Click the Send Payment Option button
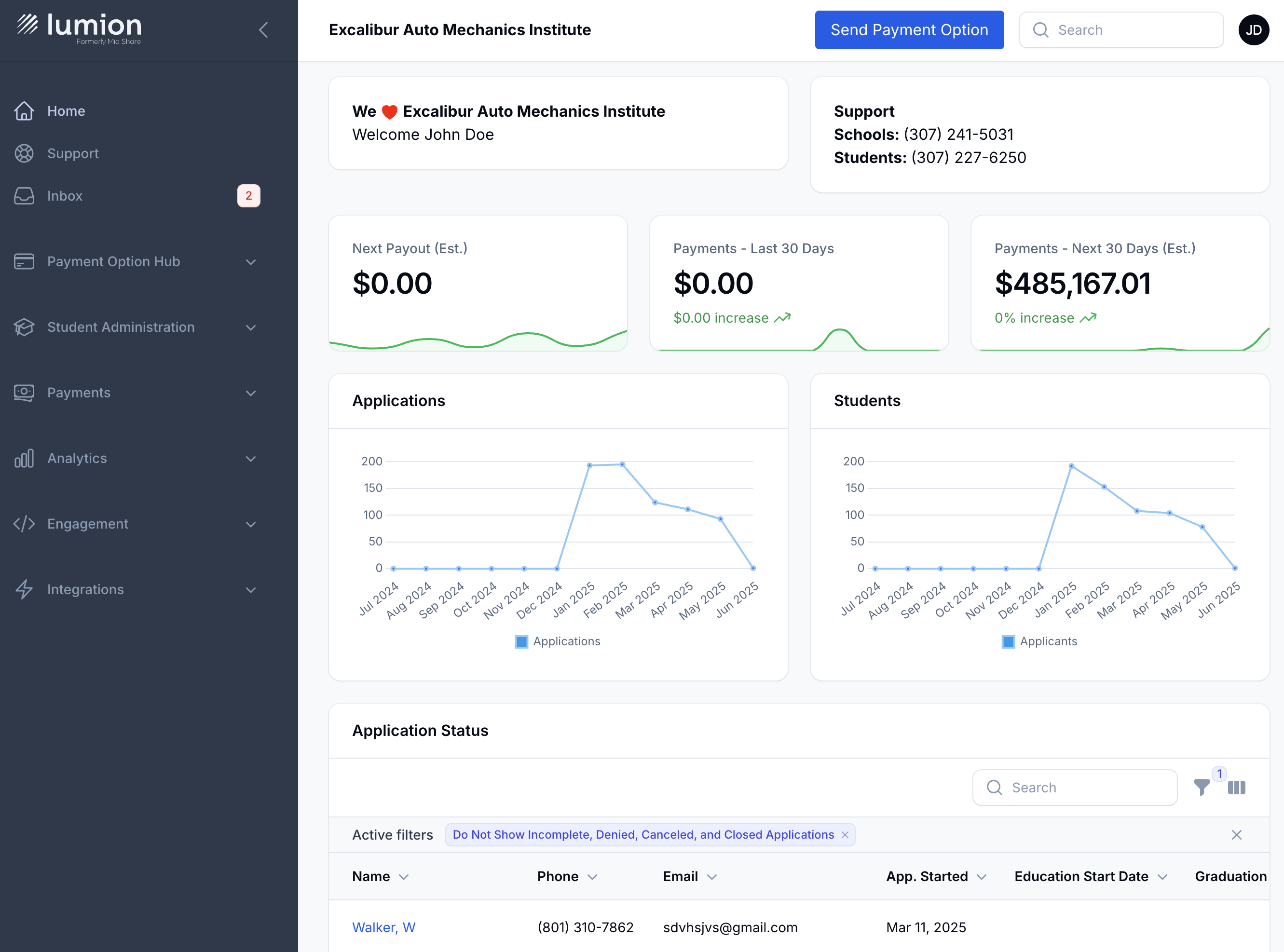Viewport: 1284px width, 952px height. (x=909, y=30)
